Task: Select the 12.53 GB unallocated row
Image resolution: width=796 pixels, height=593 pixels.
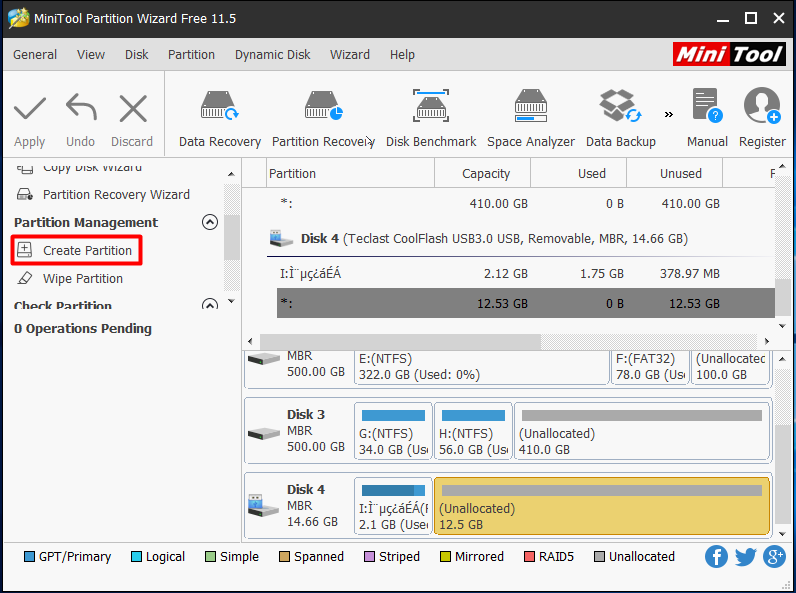Action: pos(525,303)
